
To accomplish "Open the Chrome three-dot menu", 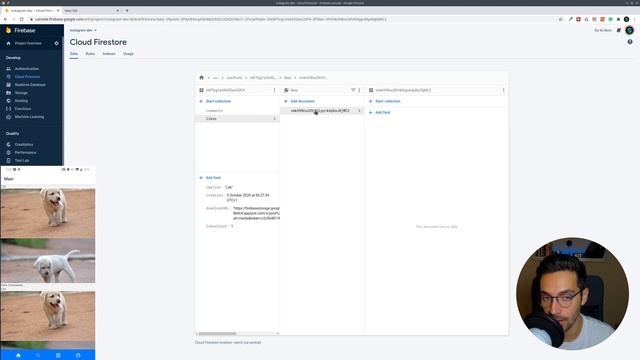I will [635, 19].
